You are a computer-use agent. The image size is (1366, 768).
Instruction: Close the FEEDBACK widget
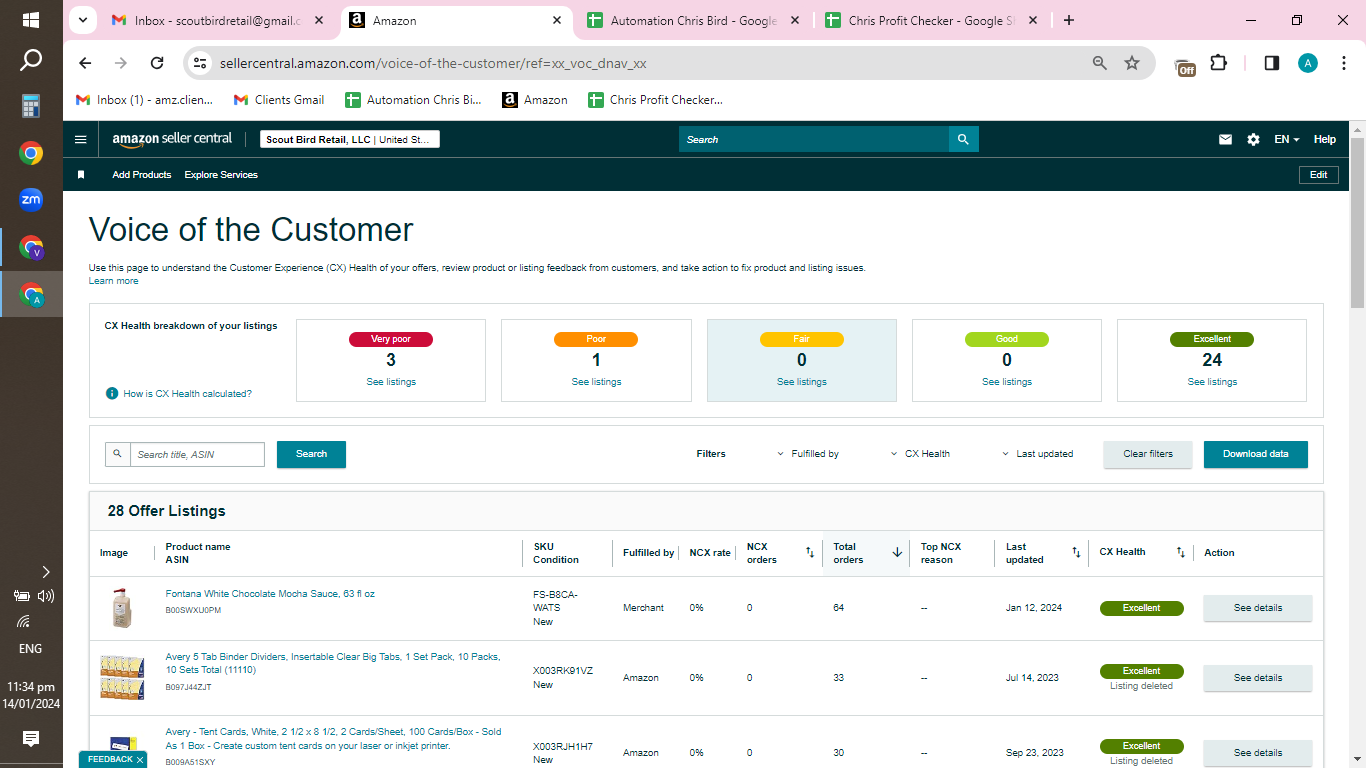coord(140,760)
